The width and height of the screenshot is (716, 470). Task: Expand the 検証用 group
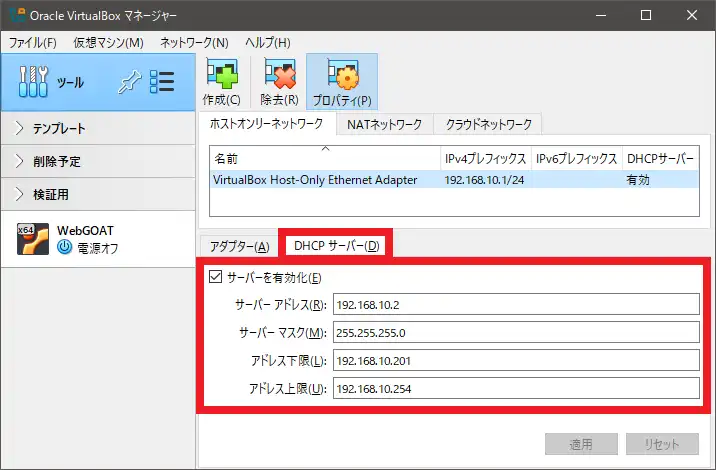[98, 194]
